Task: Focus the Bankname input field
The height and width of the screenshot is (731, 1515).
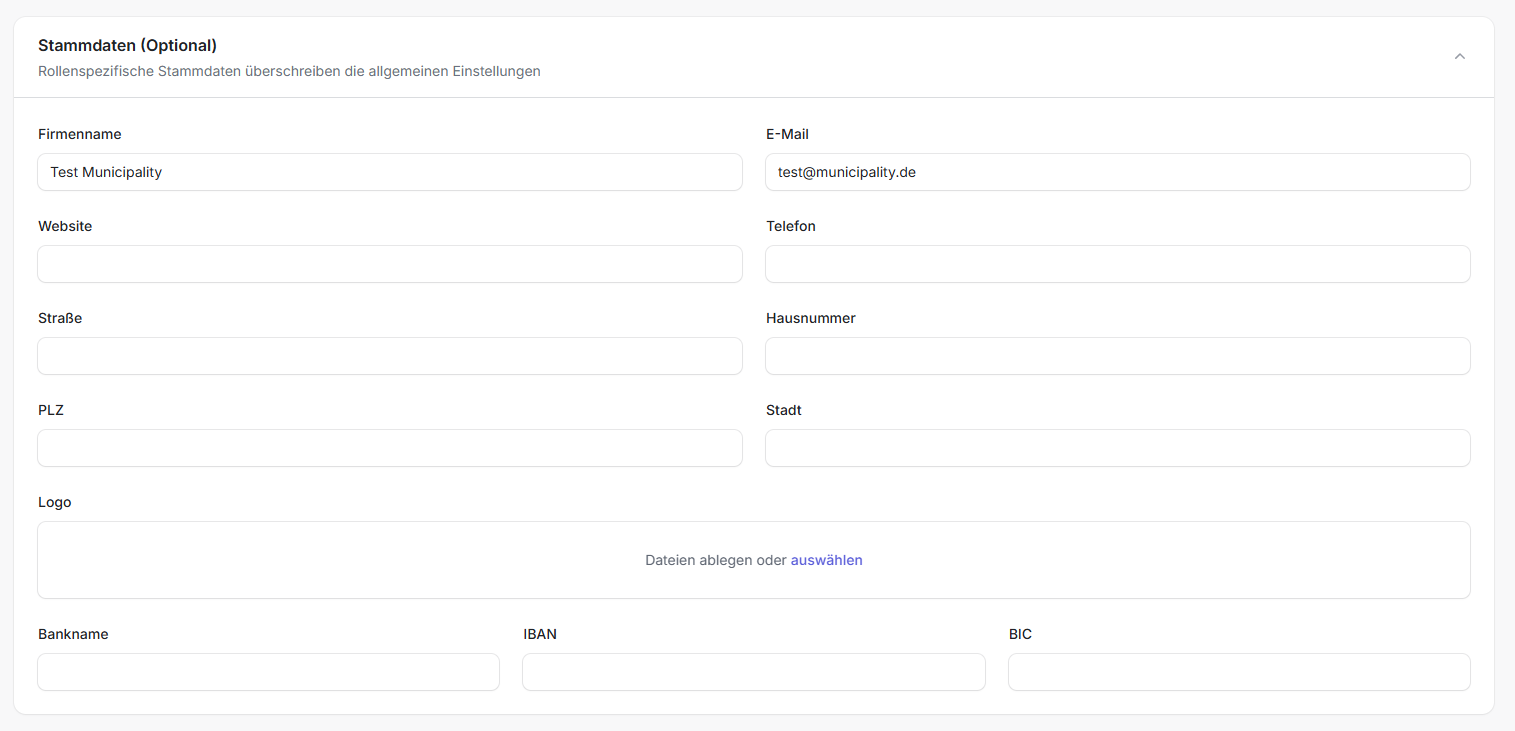Action: coord(268,672)
